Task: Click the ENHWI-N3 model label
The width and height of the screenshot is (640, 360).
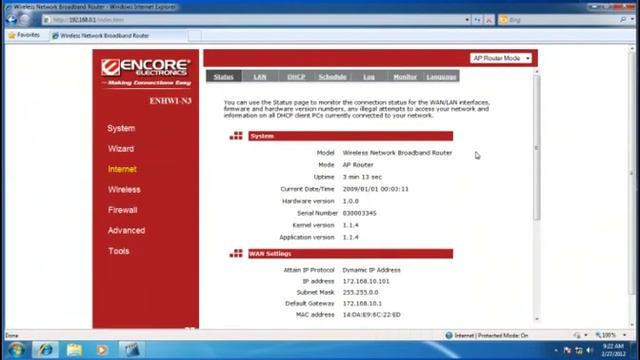Action: [170, 101]
